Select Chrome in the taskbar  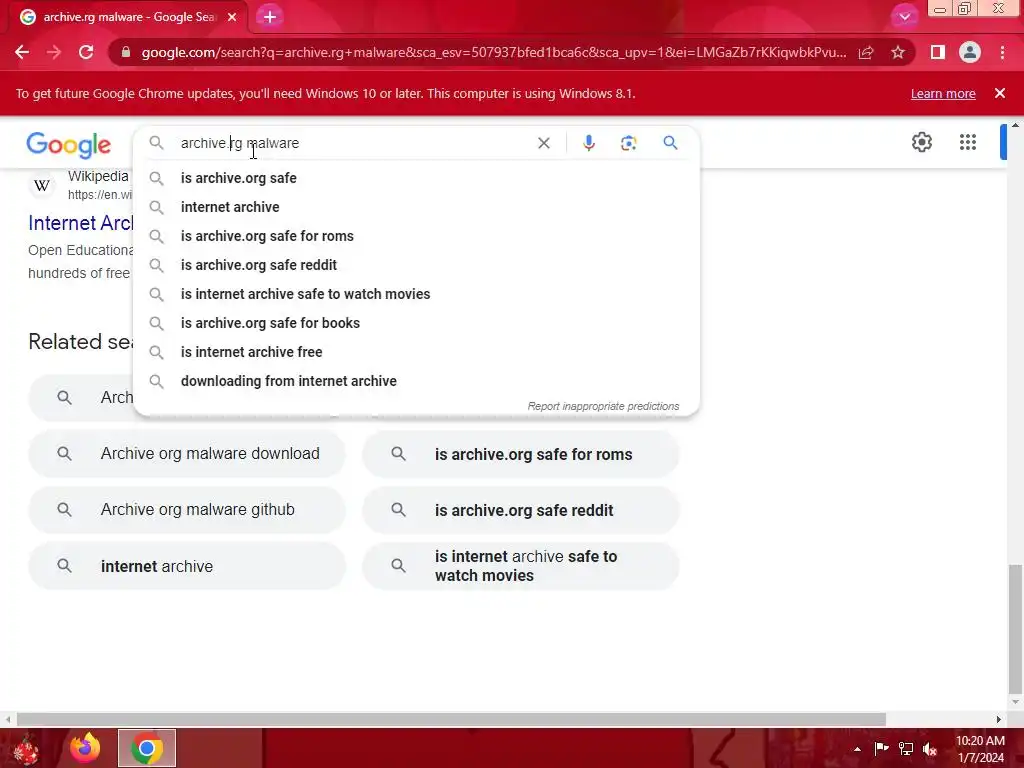pyautogui.click(x=147, y=748)
